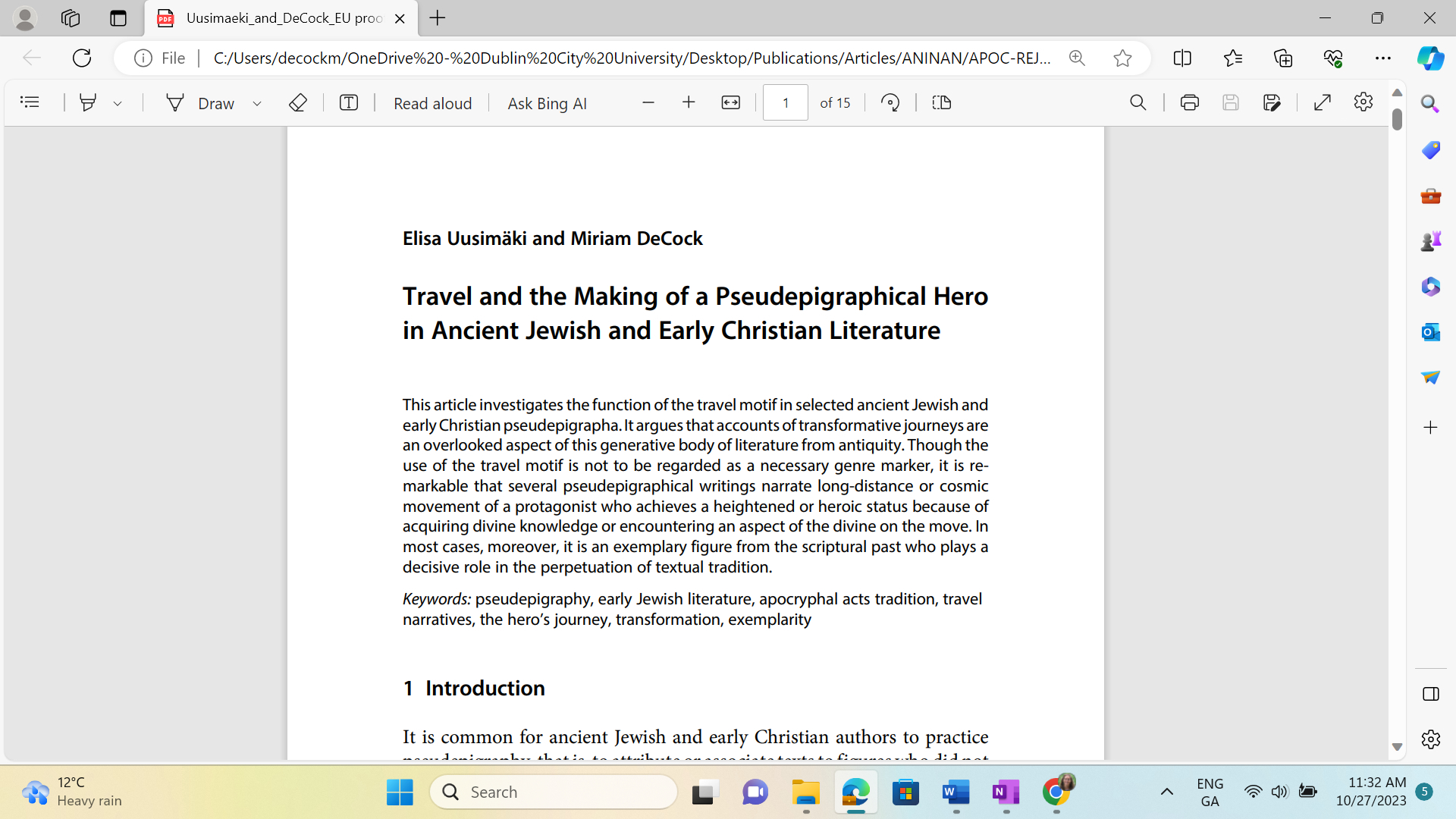Expand the highlight color dropdown arrow
The width and height of the screenshot is (1456, 819).
[x=118, y=103]
